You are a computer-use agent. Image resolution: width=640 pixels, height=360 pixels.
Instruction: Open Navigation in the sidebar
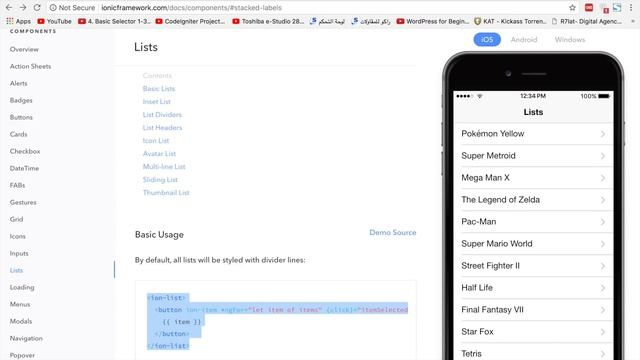click(26, 338)
